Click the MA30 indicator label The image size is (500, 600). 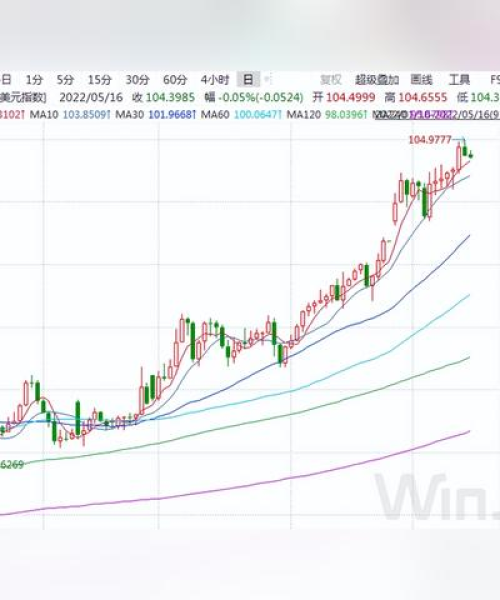pos(130,114)
